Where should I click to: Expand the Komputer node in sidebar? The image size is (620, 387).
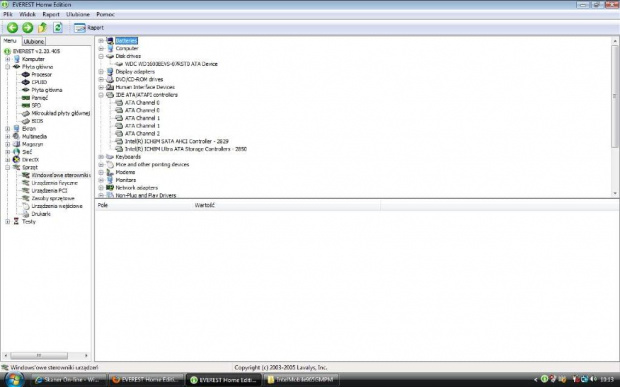(8, 59)
